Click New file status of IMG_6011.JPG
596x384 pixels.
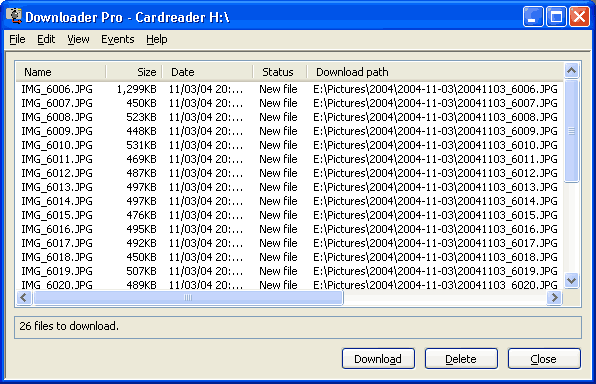tap(278, 159)
